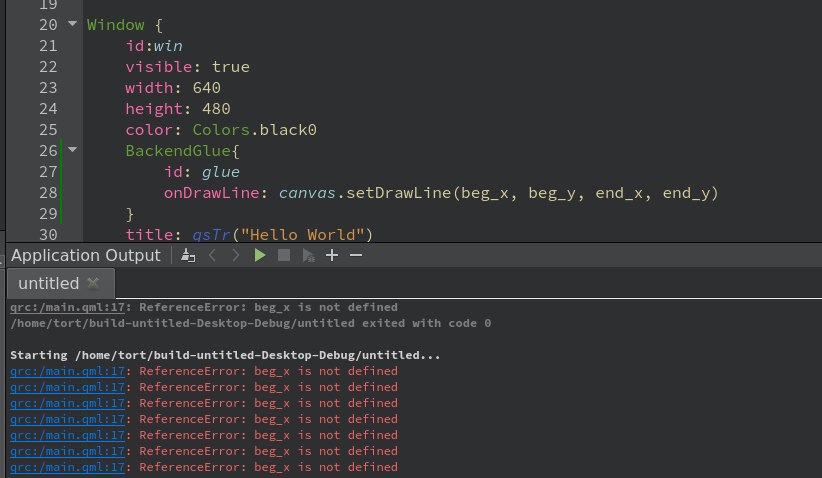Click 'black0' in the color line
The height and width of the screenshot is (478, 822).
coord(288,130)
